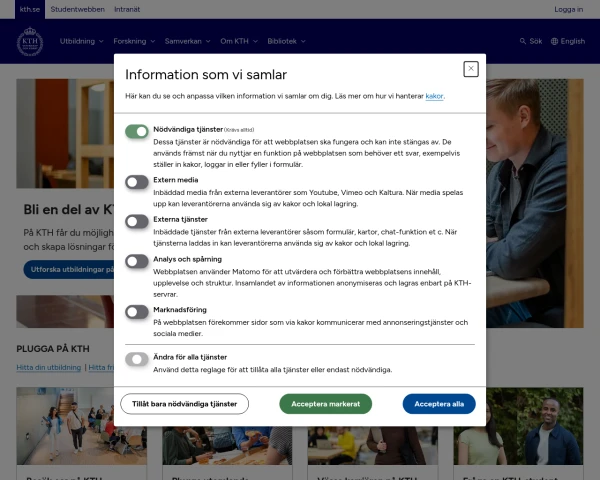Open the Intranät tab

point(125,9)
